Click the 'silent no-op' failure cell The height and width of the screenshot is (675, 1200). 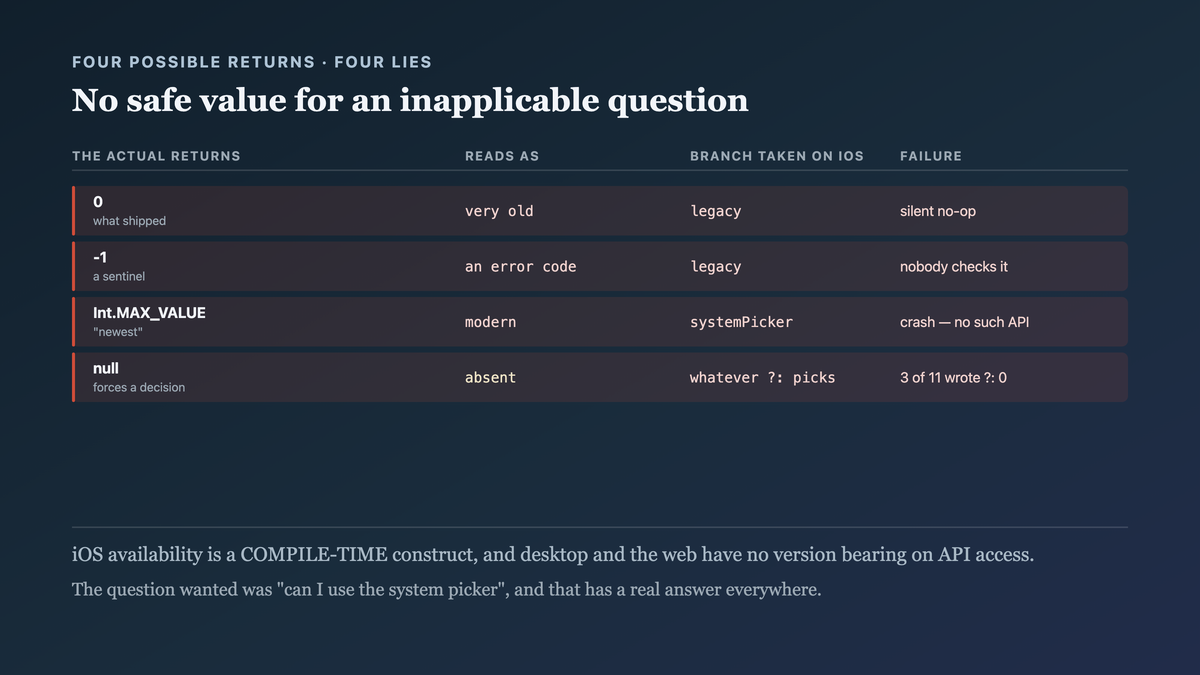938,211
